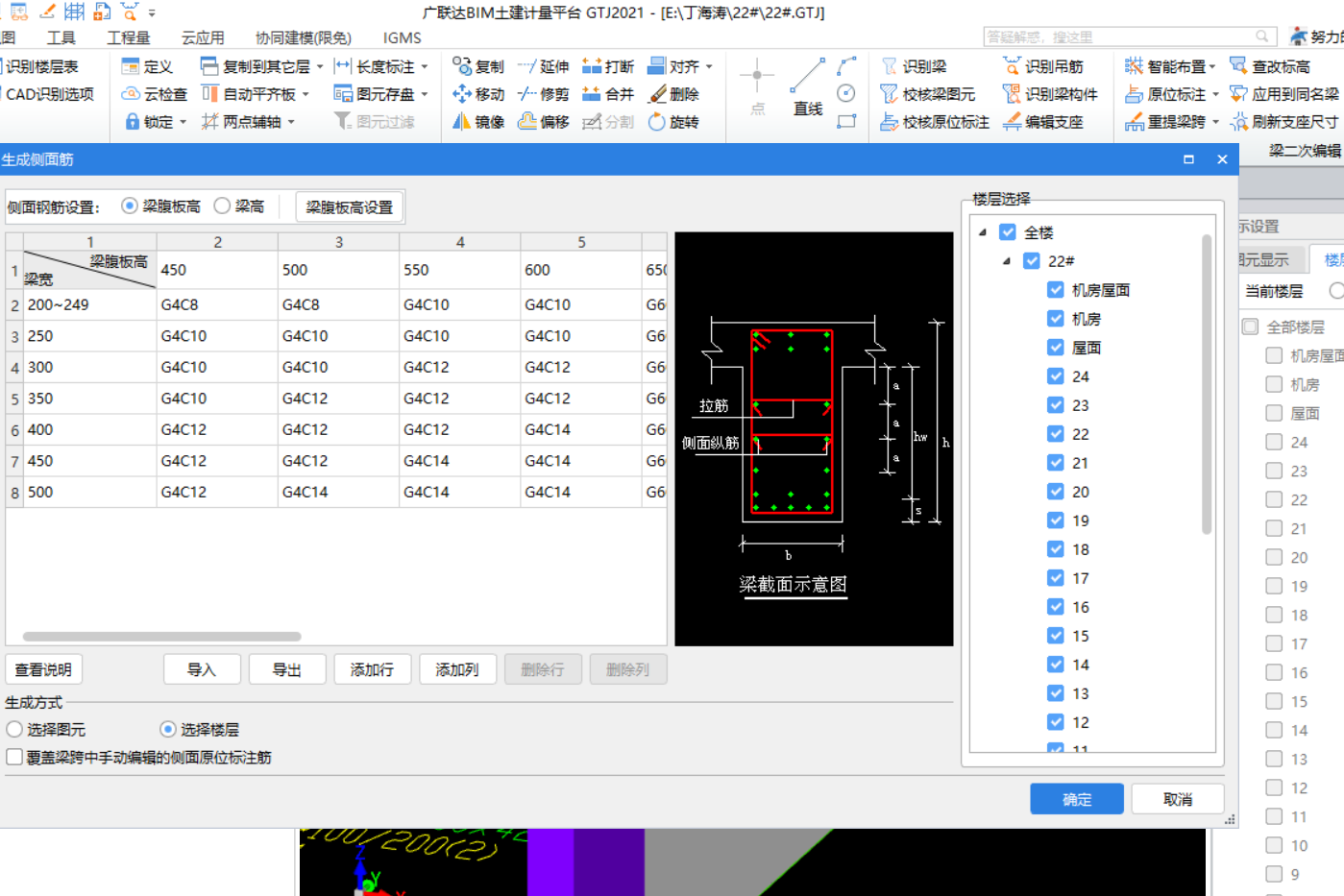Click the 识别梁构件 tool

pyautogui.click(x=1050, y=94)
